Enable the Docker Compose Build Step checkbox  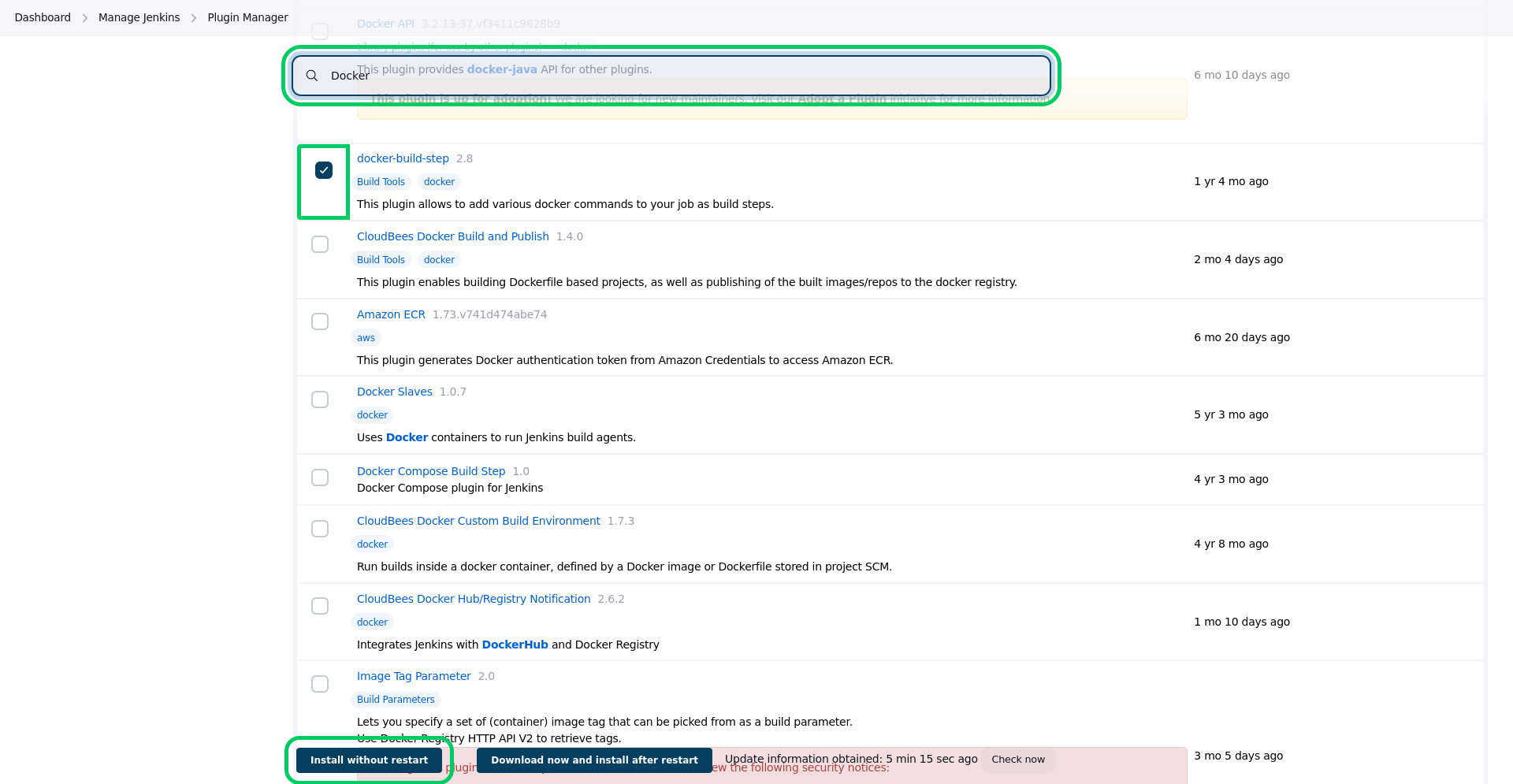320,477
